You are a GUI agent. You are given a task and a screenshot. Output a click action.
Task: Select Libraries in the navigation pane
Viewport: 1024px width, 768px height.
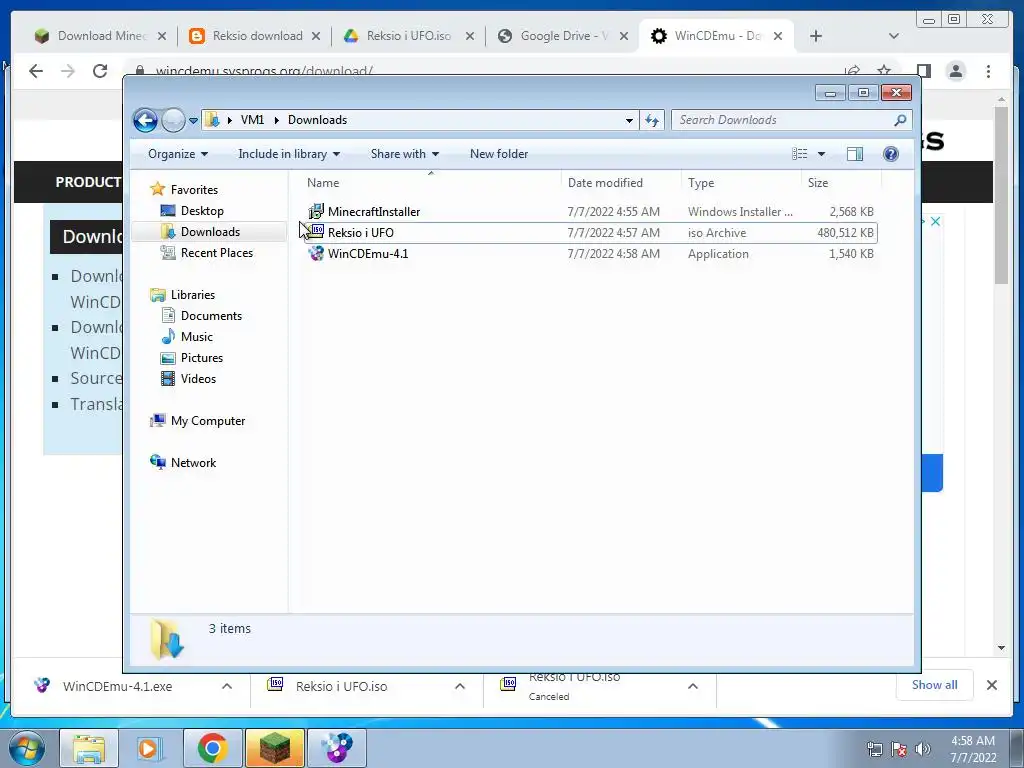pos(193,295)
